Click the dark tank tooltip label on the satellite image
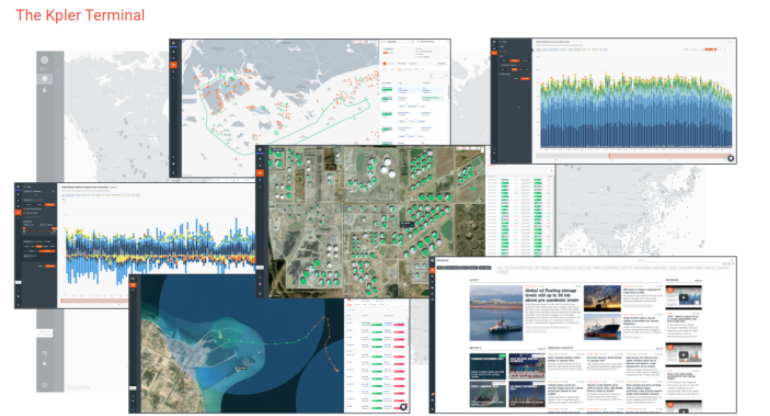Screen dimensions: 770x416 coord(407,224)
